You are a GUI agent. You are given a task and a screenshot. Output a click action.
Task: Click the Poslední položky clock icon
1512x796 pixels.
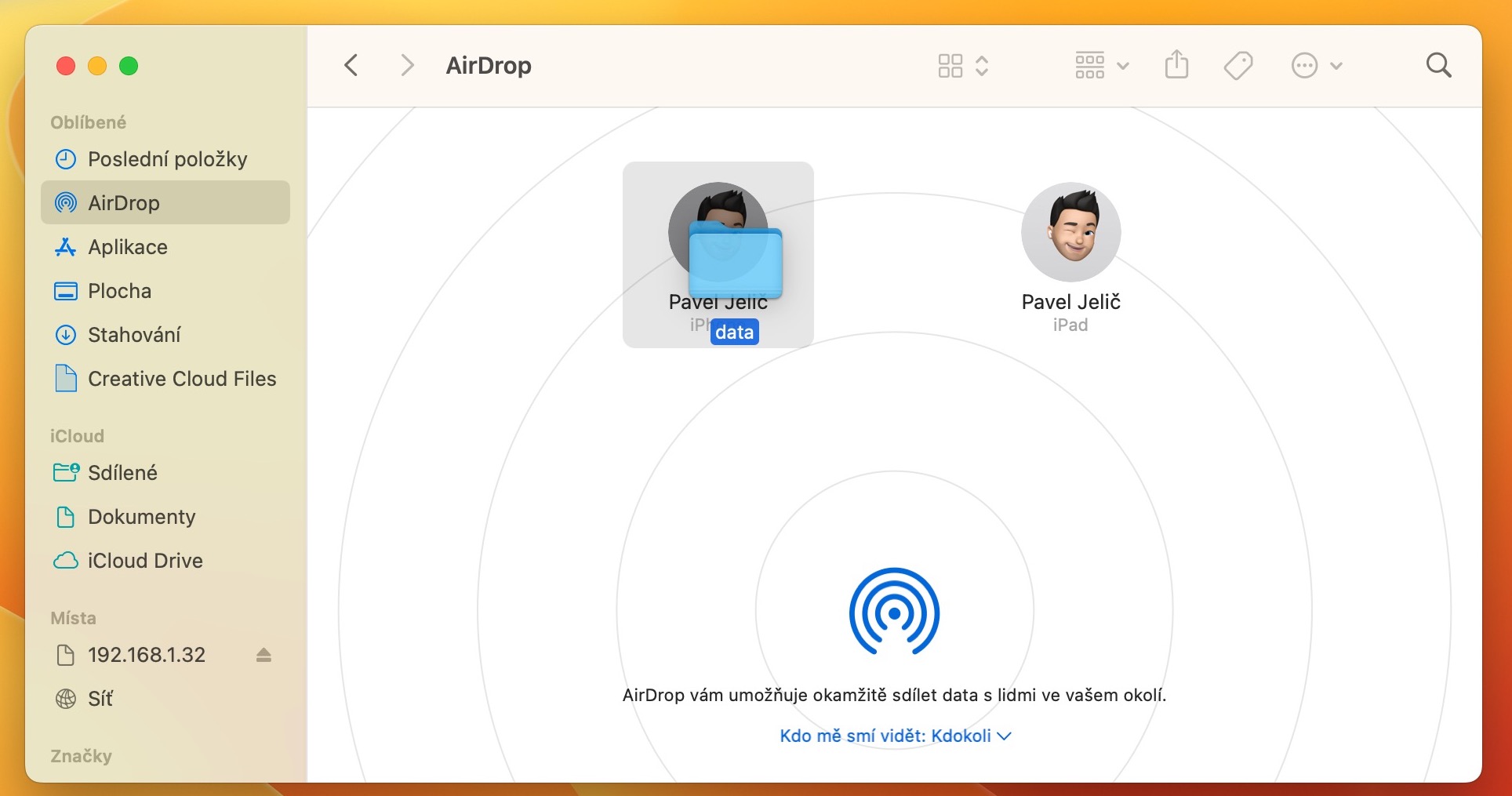(66, 159)
